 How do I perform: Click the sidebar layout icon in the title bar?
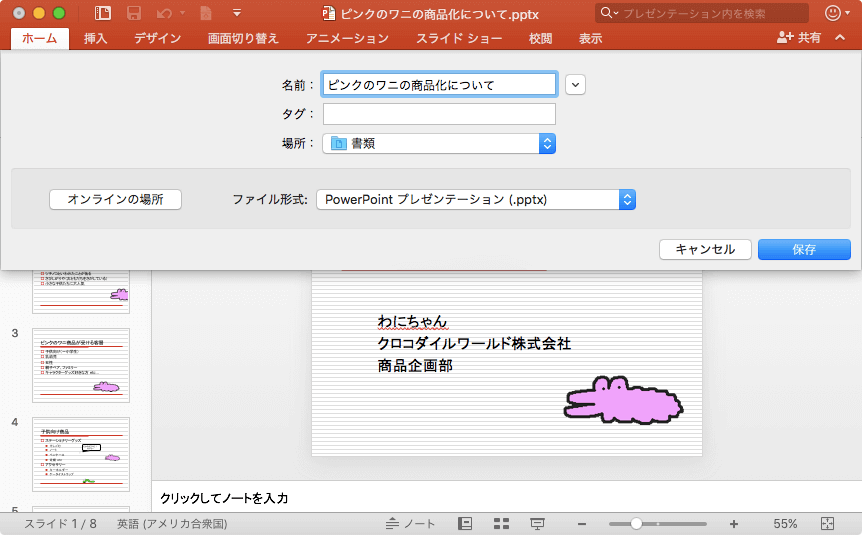pyautogui.click(x=103, y=13)
